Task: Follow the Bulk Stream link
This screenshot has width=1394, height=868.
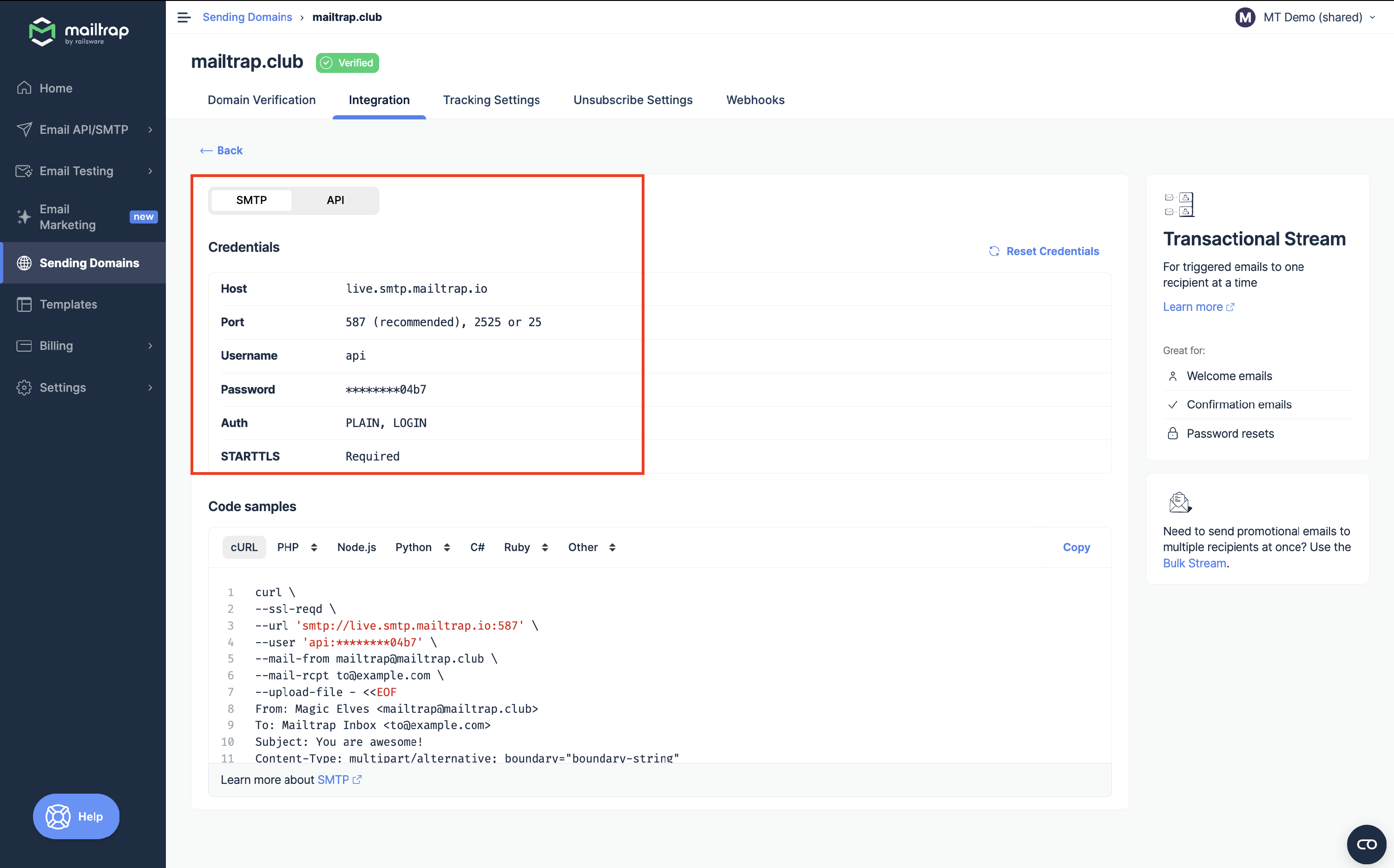Action: (1194, 563)
